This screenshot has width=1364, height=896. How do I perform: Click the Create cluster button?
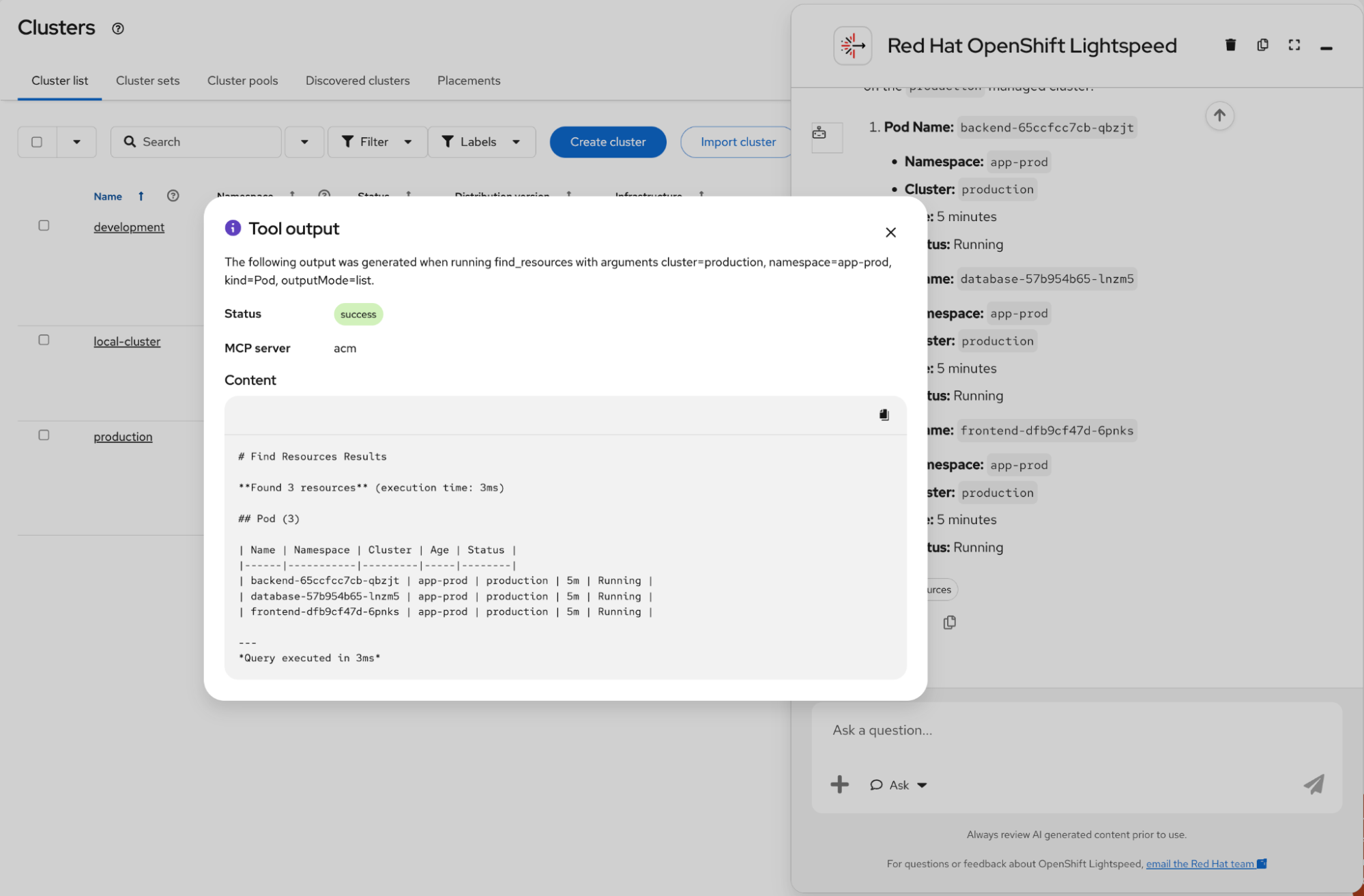pyautogui.click(x=608, y=142)
